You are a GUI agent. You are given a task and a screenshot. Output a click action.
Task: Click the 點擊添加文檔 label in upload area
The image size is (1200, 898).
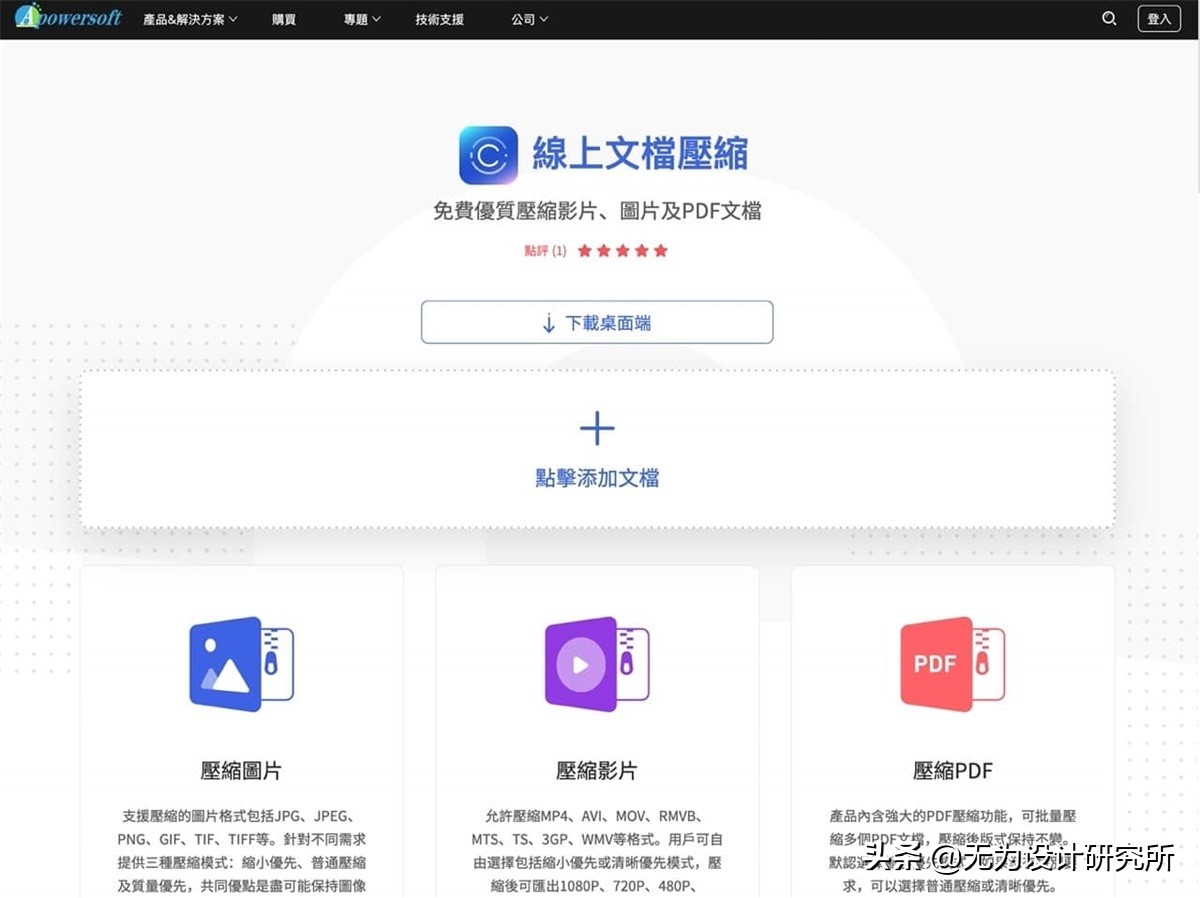[x=597, y=478]
